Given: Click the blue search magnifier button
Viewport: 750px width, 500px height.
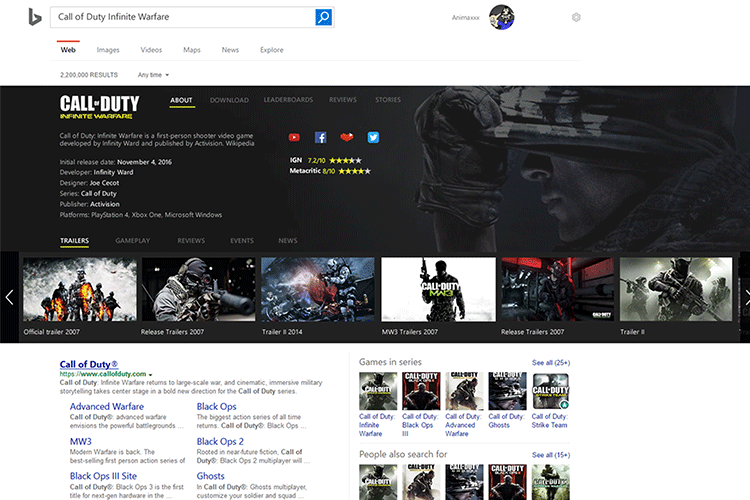Looking at the screenshot, I should click(323, 17).
